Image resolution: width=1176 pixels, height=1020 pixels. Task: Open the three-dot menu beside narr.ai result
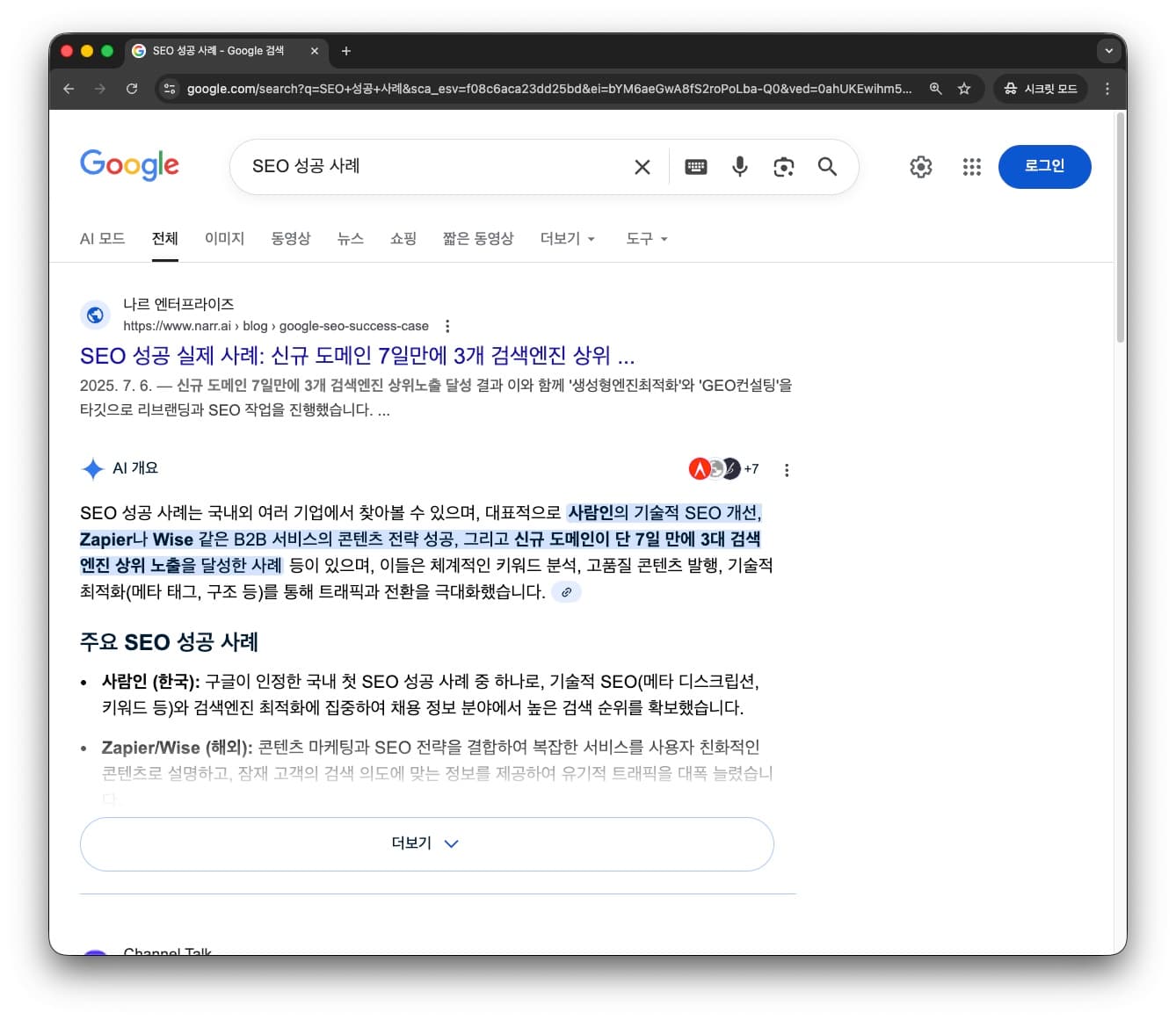tap(447, 326)
